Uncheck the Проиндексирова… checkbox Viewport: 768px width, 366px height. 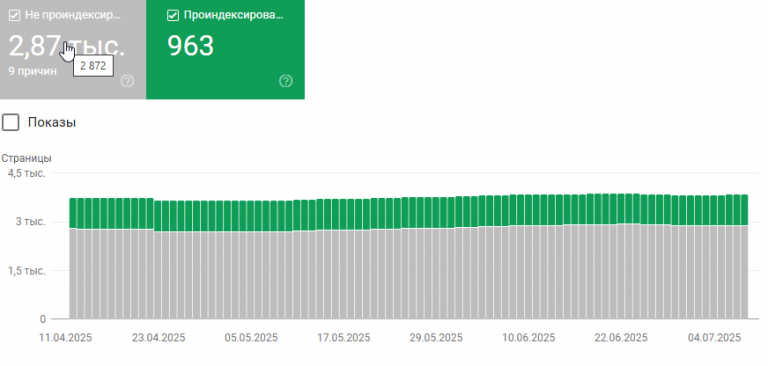173,16
